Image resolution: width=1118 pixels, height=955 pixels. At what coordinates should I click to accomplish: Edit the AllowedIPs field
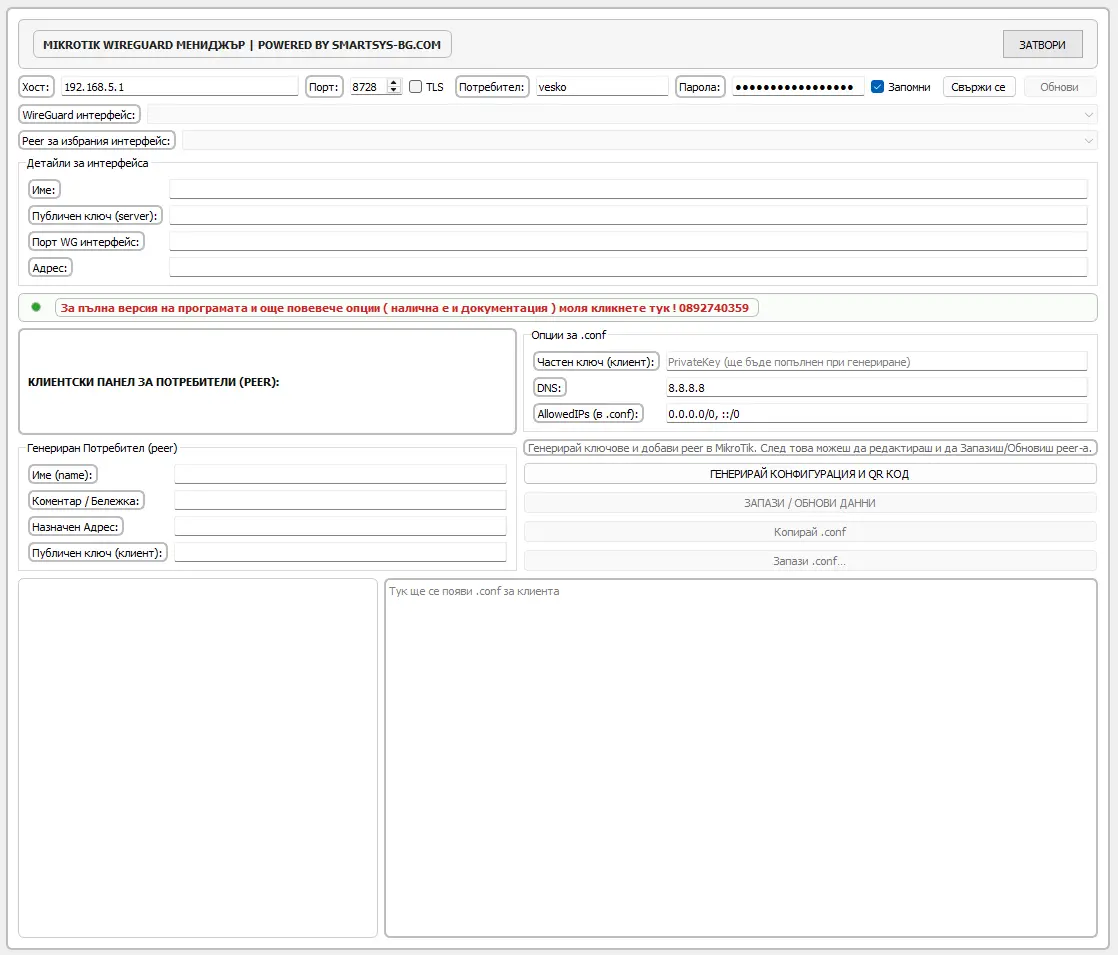click(x=875, y=414)
